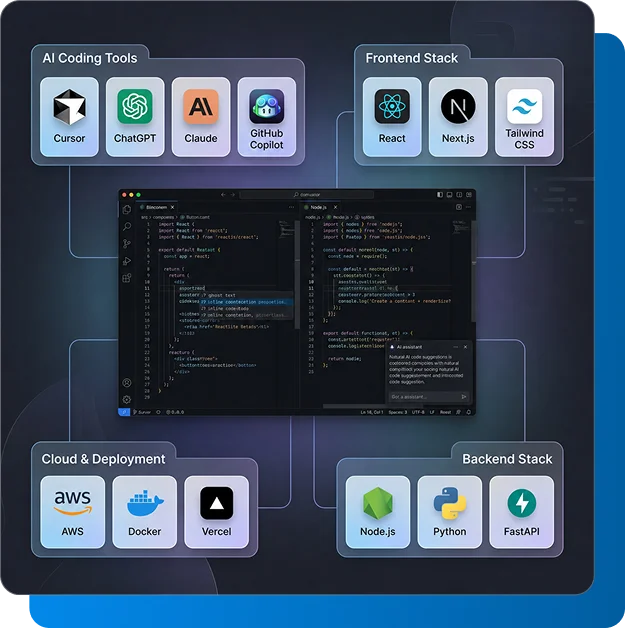The height and width of the screenshot is (628, 625).
Task: Close the AI assistant panel
Action: (465, 347)
